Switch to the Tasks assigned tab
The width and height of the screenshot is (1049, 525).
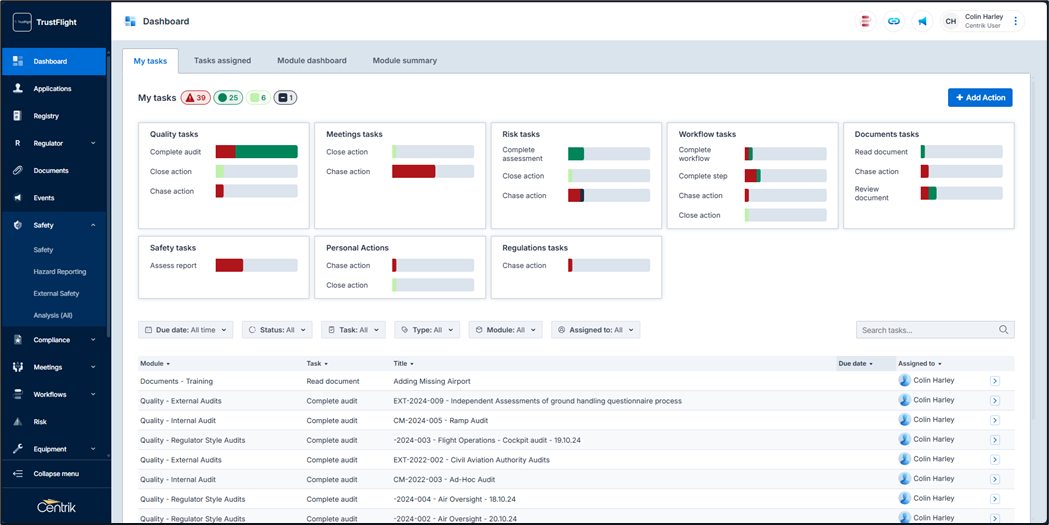222,61
